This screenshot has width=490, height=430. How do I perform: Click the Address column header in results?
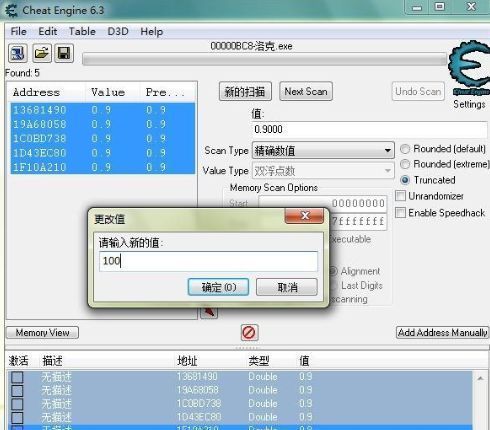click(x=36, y=92)
